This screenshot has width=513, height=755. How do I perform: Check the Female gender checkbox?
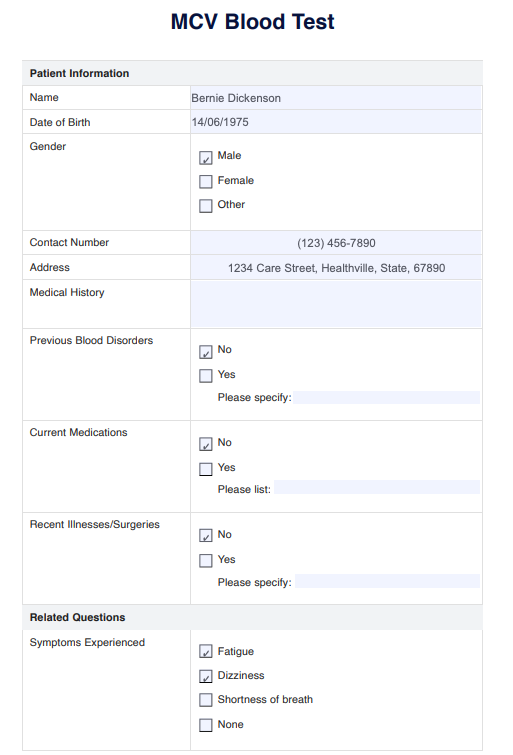206,182
